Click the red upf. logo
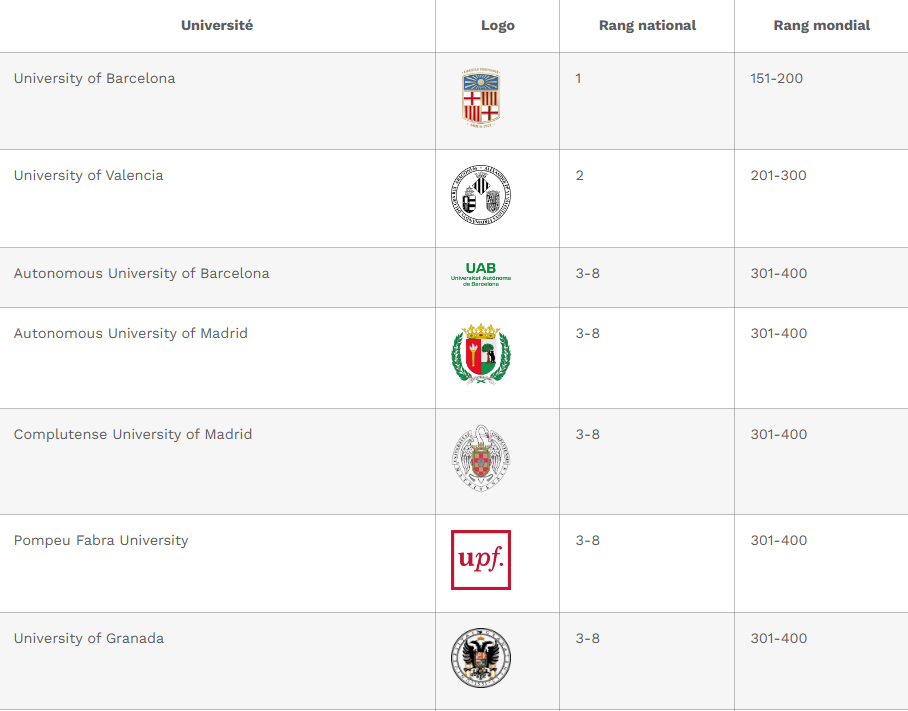 pyautogui.click(x=481, y=560)
